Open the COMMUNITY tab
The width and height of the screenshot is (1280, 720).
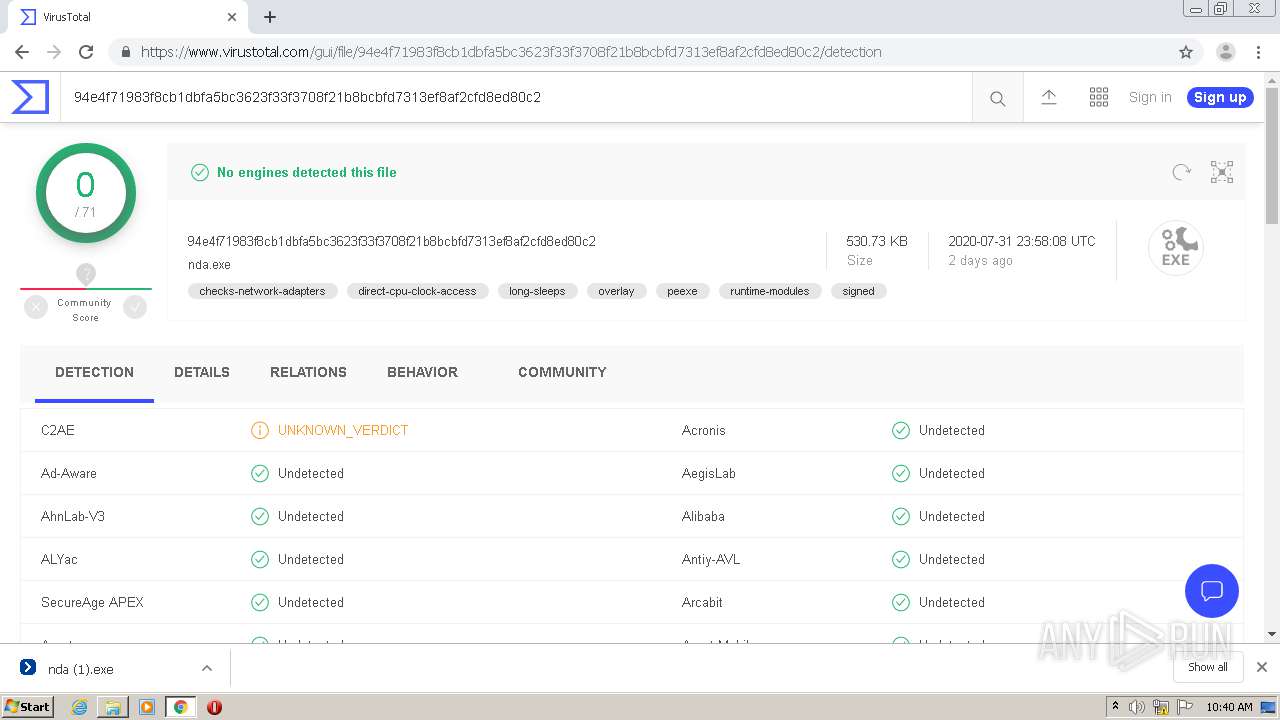[x=562, y=372]
